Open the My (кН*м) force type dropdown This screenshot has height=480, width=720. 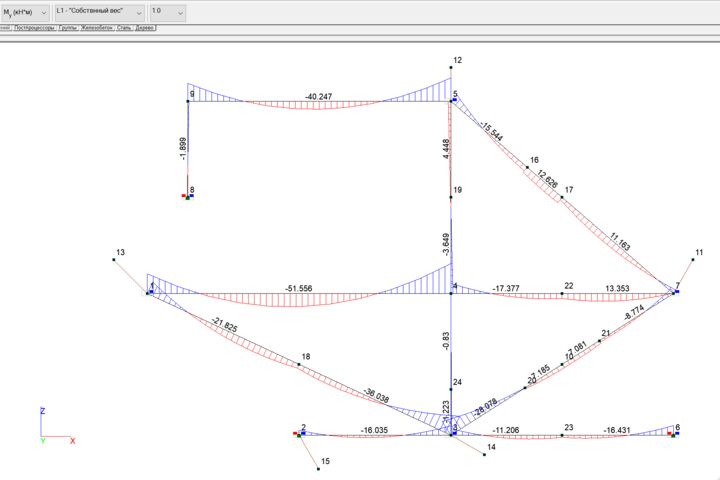(x=24, y=12)
